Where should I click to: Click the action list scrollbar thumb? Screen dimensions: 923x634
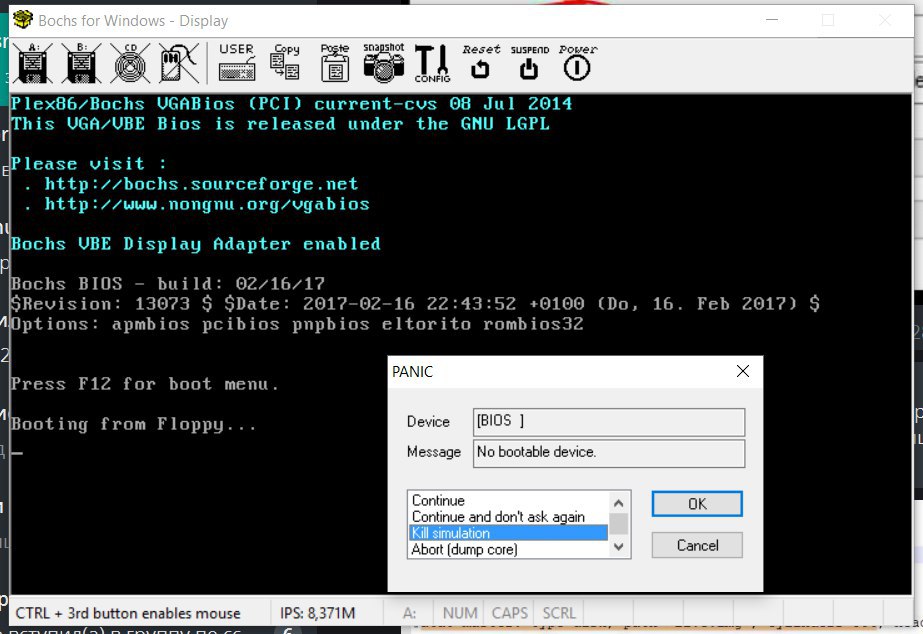click(x=618, y=523)
